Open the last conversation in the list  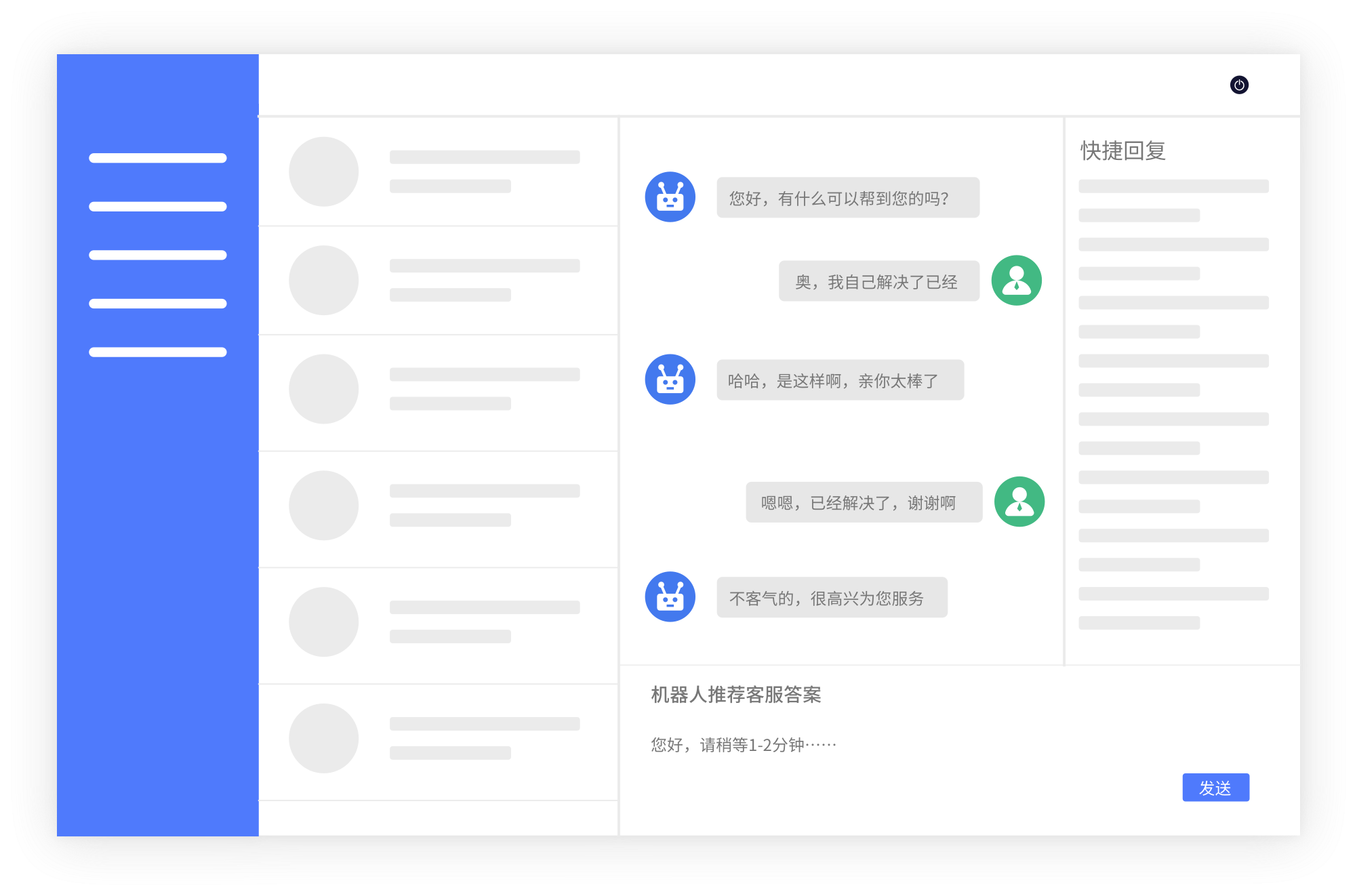(x=438, y=739)
